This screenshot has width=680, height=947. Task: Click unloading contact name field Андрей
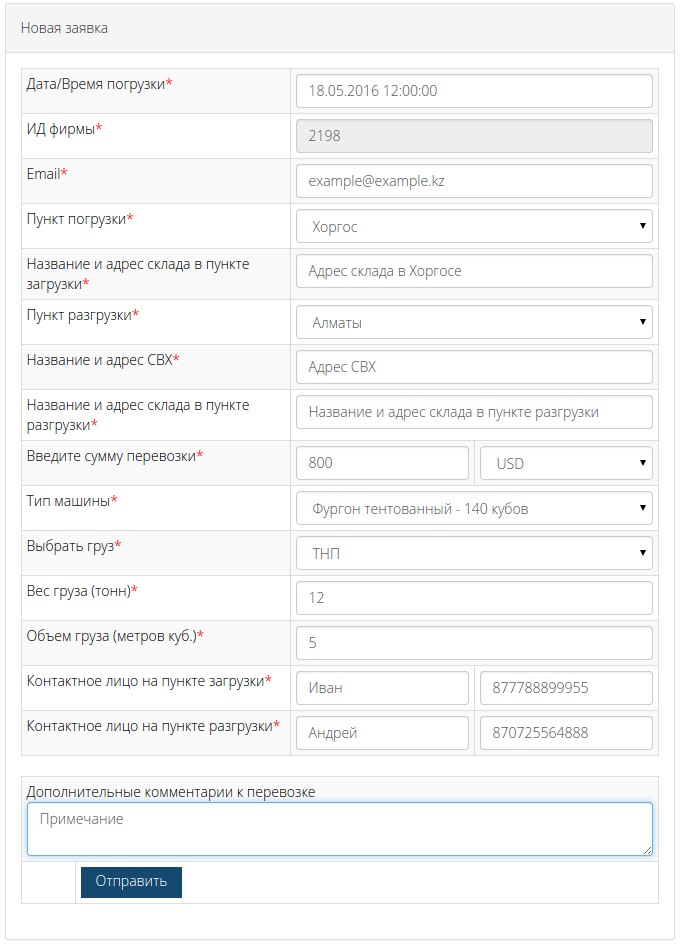pos(382,733)
